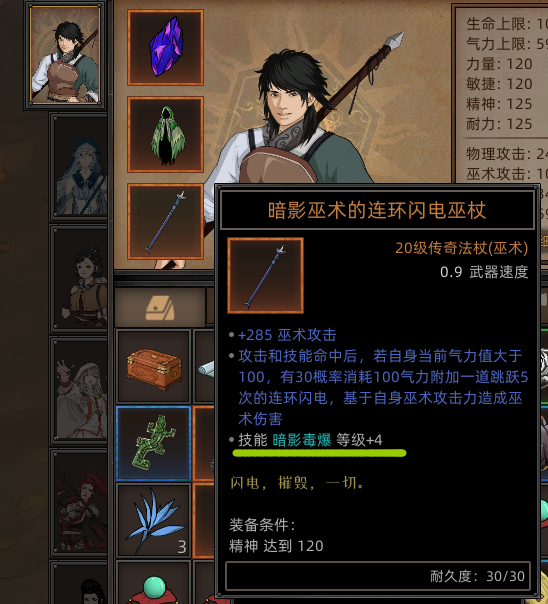Click the green feathered cloak slot

click(166, 134)
